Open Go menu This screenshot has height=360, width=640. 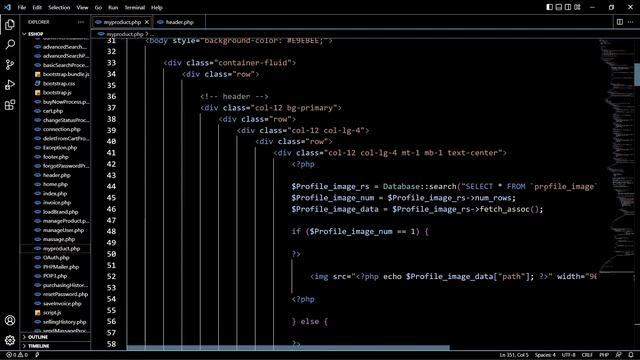point(98,7)
